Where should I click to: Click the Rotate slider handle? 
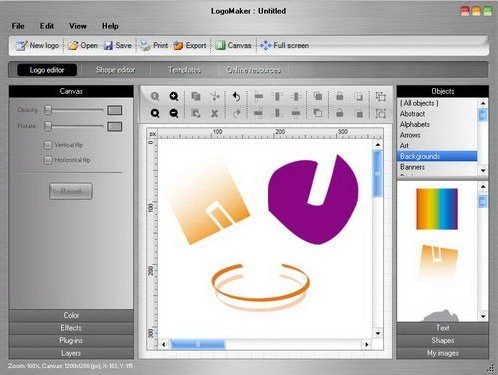pyautogui.click(x=48, y=126)
